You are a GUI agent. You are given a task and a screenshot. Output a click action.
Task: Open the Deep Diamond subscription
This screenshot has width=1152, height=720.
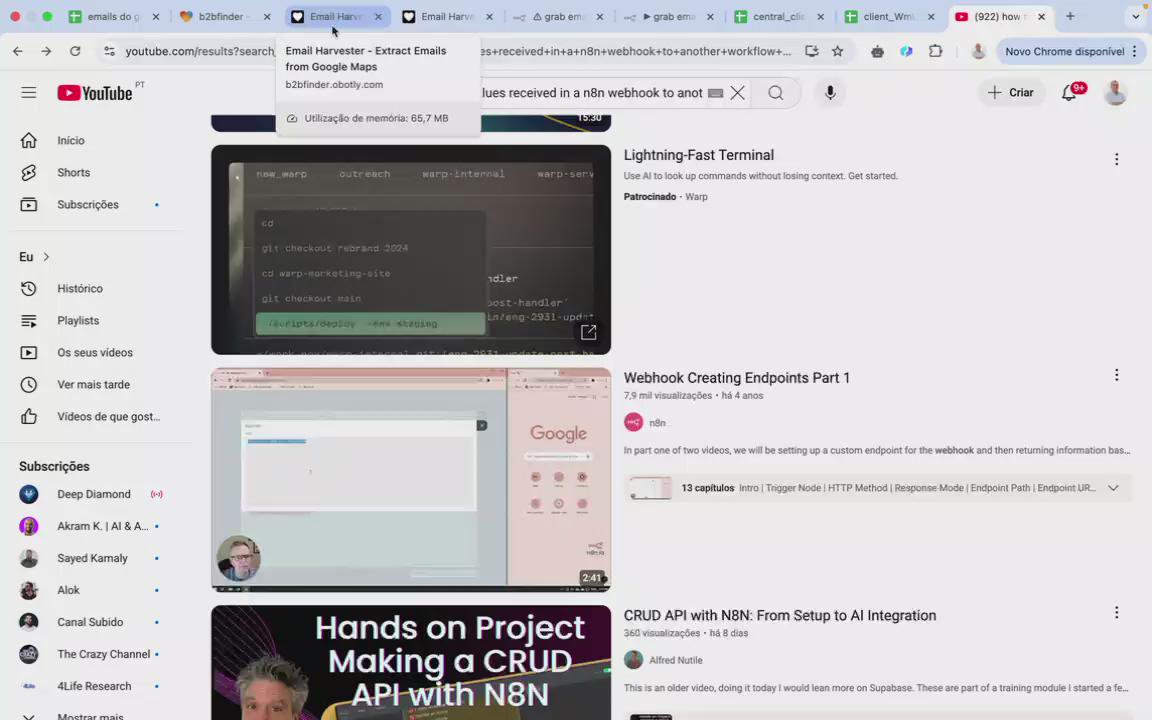pos(96,494)
